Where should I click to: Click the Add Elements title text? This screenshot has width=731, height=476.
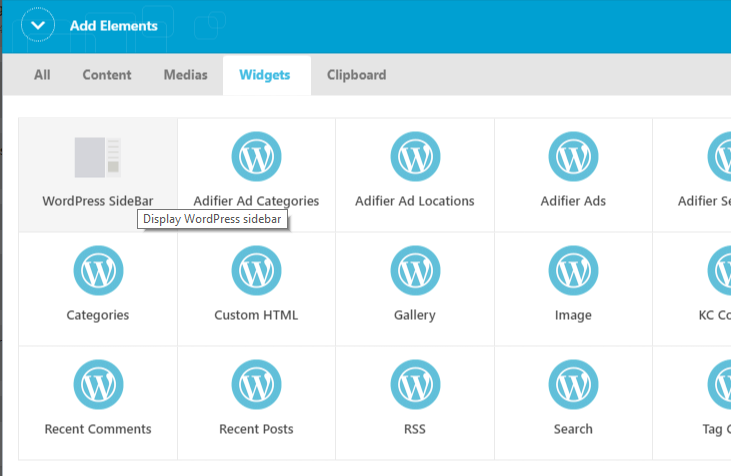[x=114, y=26]
